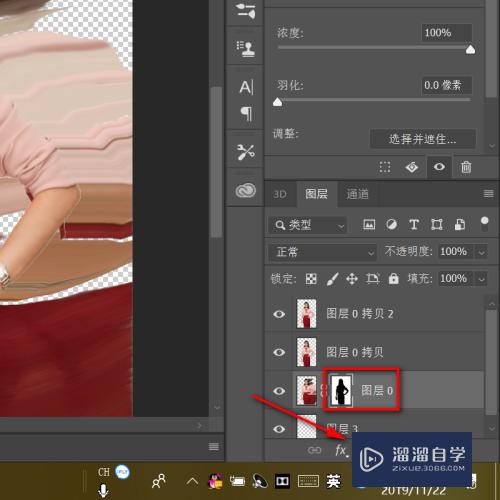This screenshot has height=500, width=500.
Task: Hide the 图层 0 拷贝 2 layer
Action: point(279,314)
